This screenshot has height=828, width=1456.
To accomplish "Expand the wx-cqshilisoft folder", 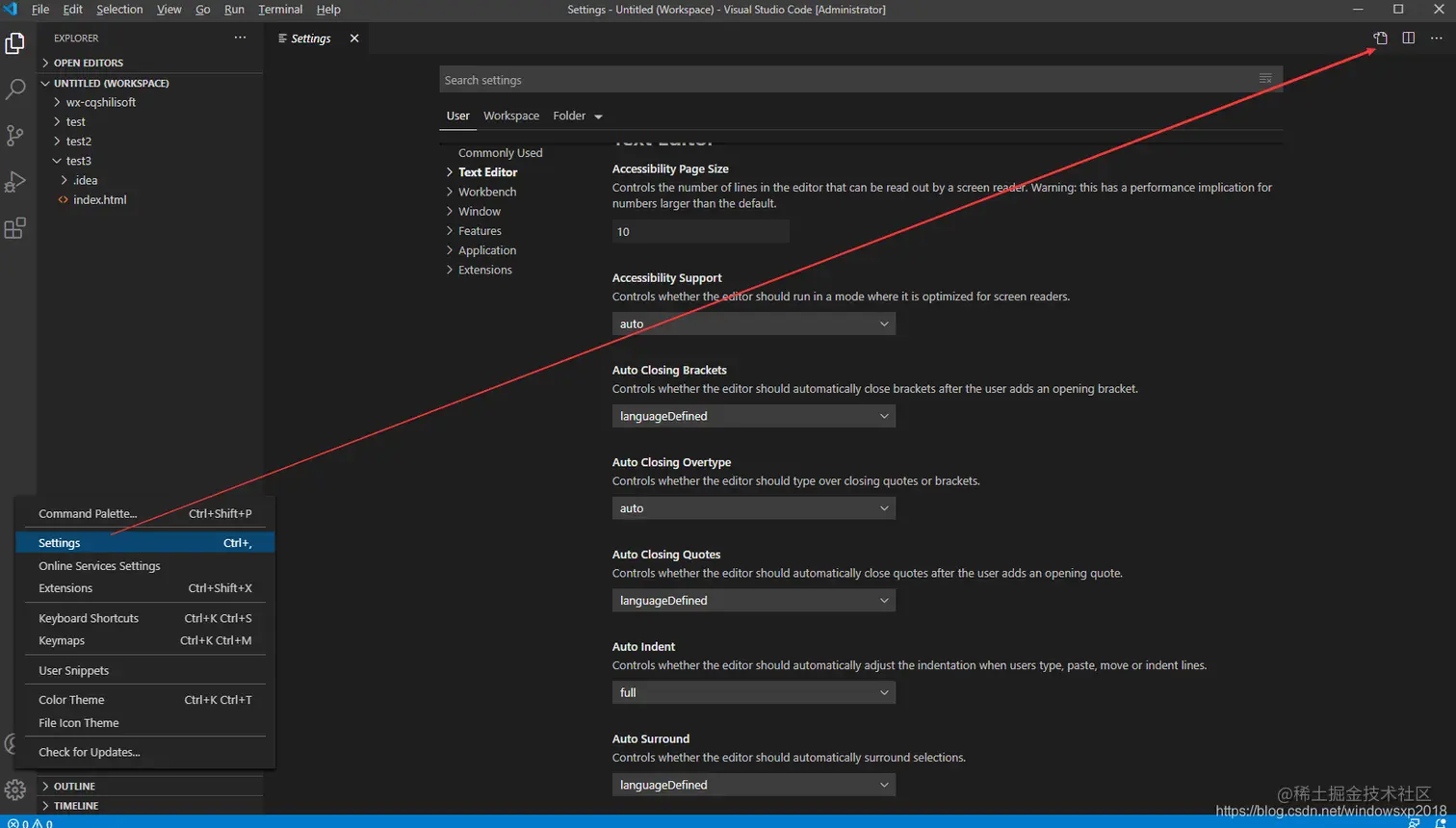I will click(149, 102).
